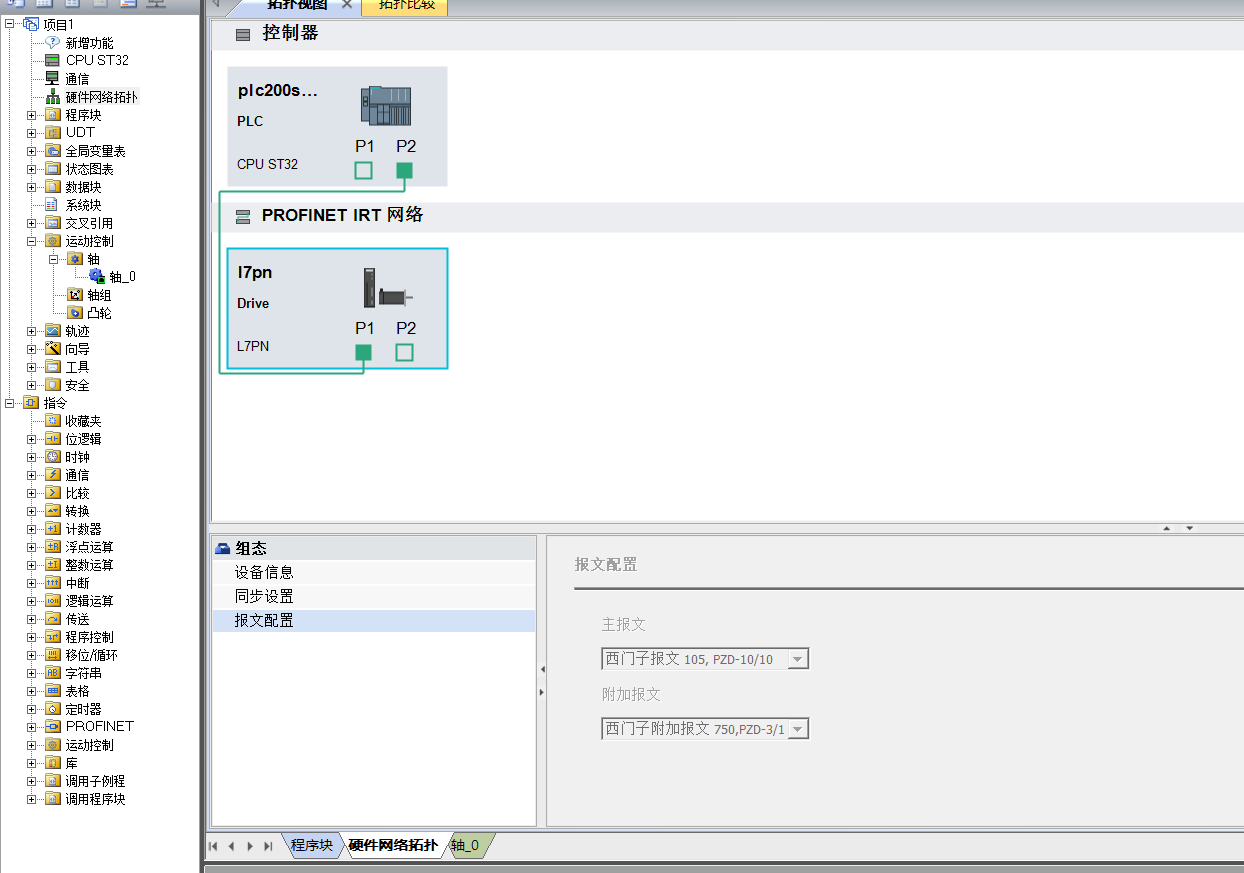Click the 收藏夹 folder icon
Image resolution: width=1244 pixels, height=873 pixels.
click(x=53, y=420)
